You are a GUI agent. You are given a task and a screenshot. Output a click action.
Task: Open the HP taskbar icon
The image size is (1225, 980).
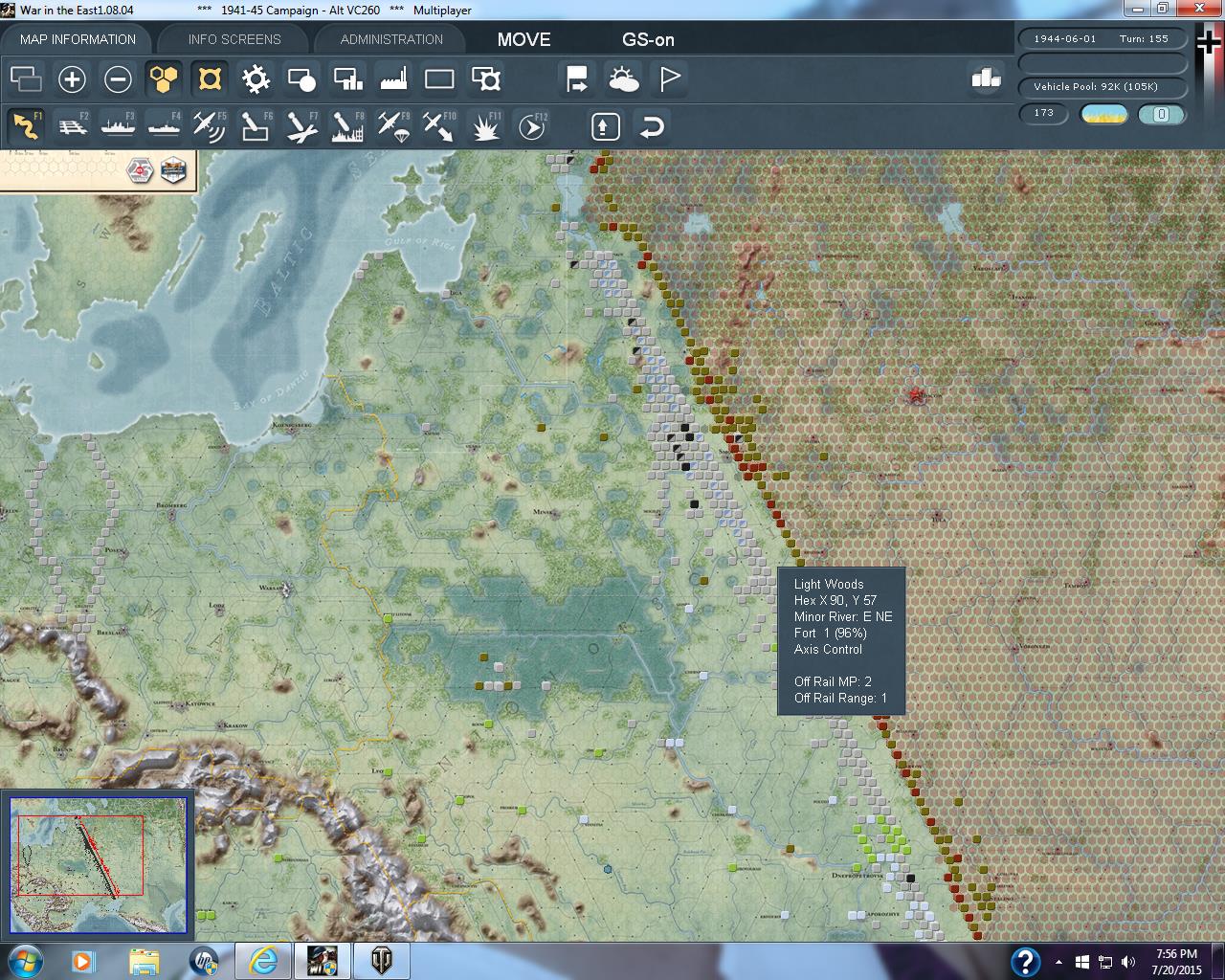pyautogui.click(x=204, y=960)
